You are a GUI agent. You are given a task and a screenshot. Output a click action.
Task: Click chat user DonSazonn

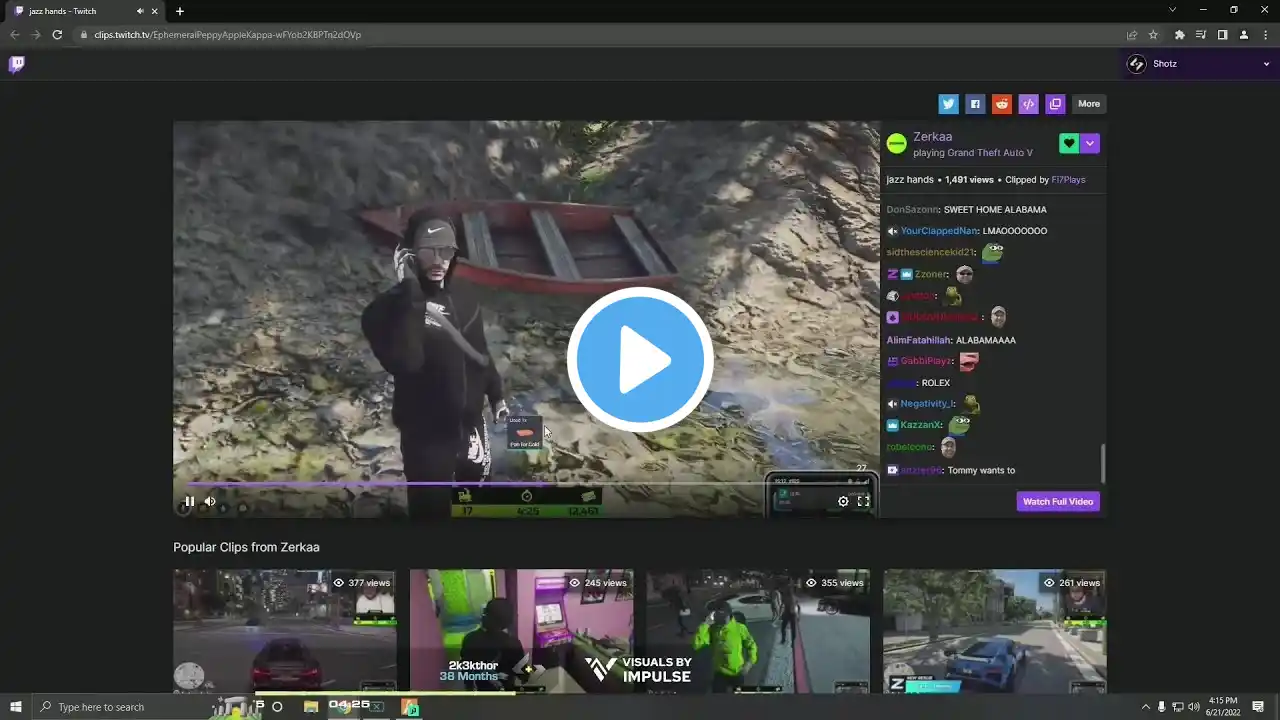(912, 210)
